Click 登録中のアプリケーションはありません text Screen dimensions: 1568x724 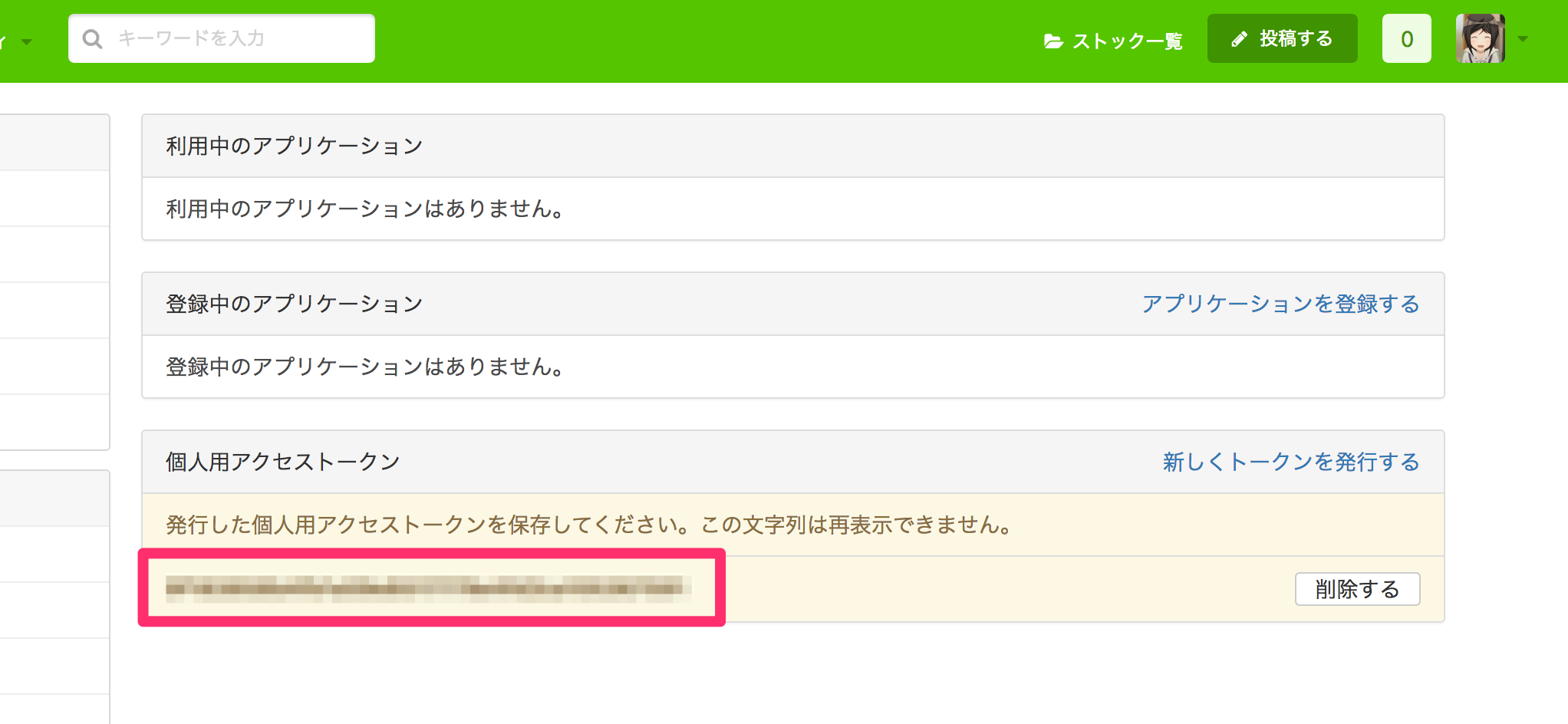(367, 367)
